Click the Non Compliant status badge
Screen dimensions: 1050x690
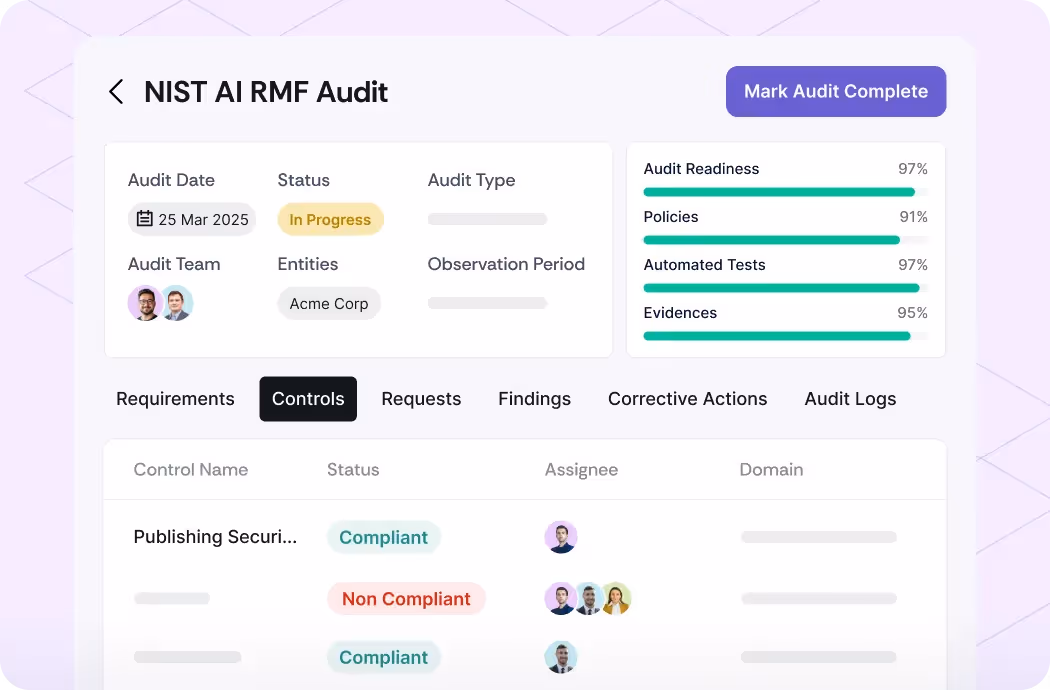(406, 599)
